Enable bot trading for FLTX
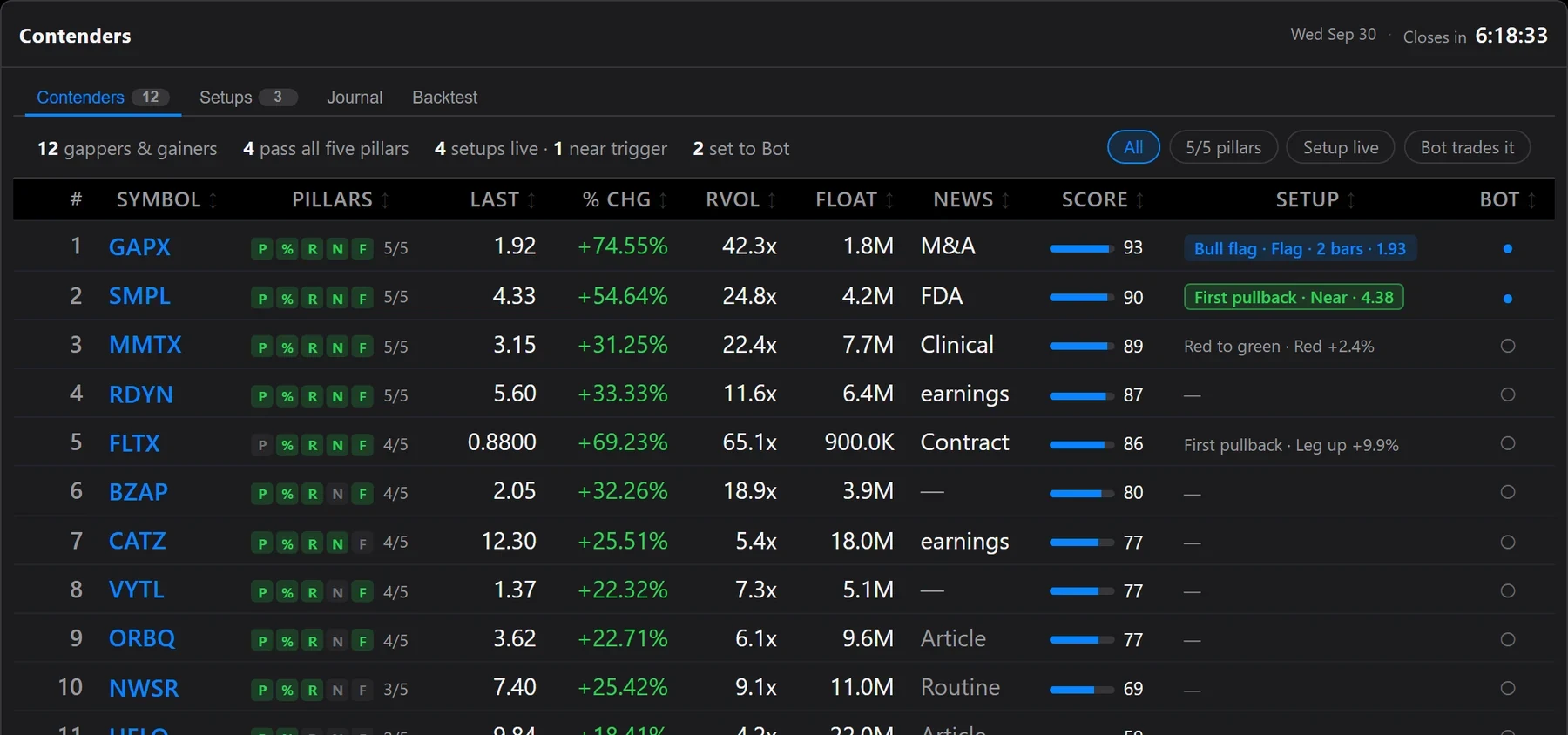Viewport: 1568px width, 735px height. 1508,443
